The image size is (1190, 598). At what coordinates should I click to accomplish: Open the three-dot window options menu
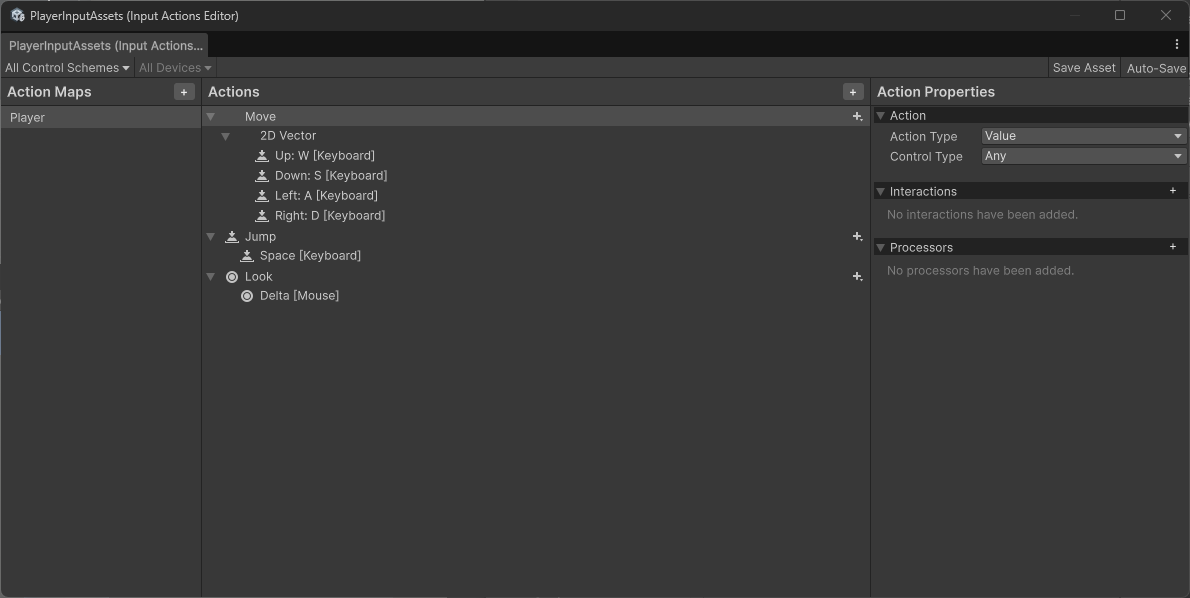(x=1177, y=45)
